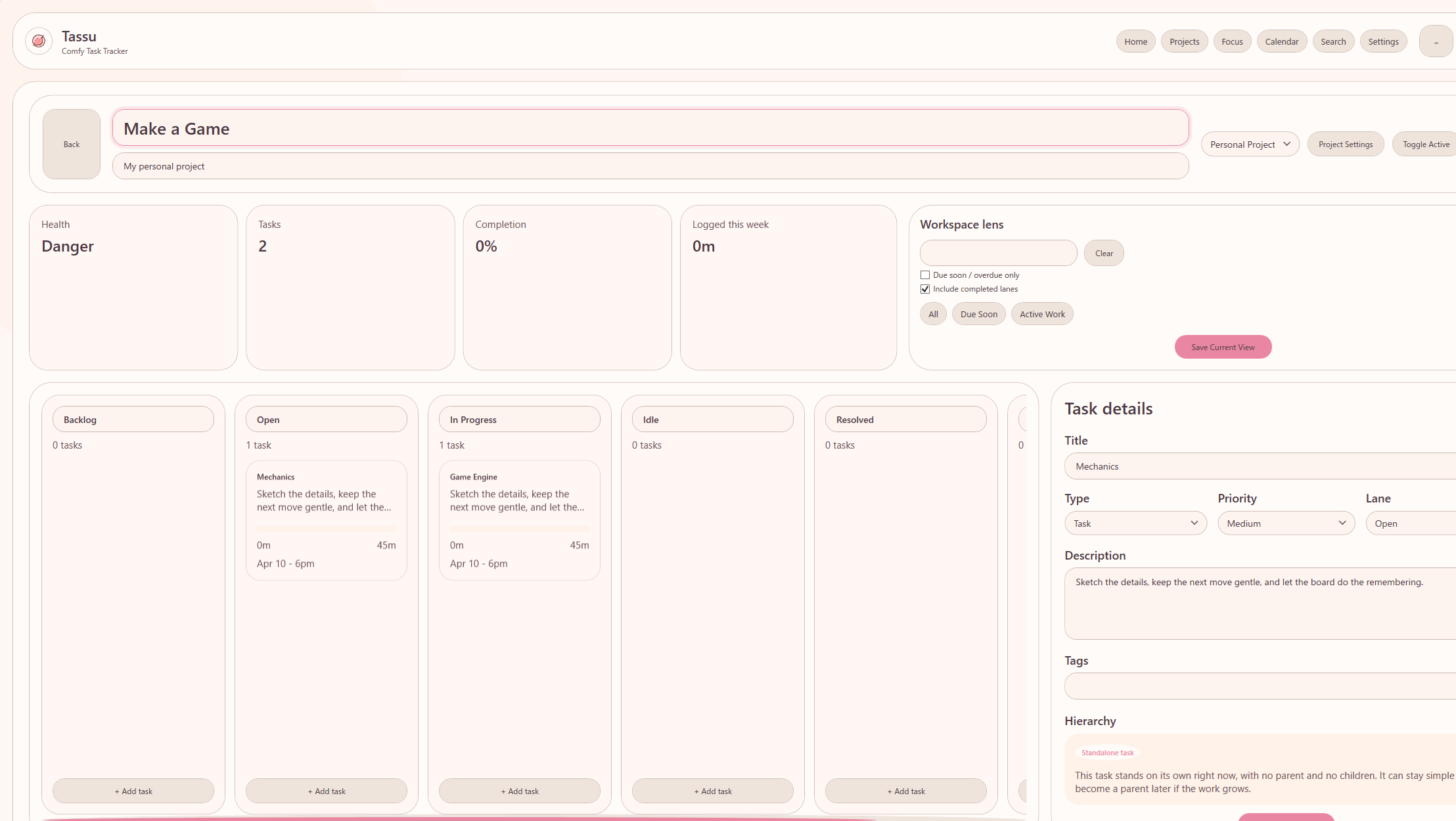Click the Toggle Active button
1456x821 pixels.
[x=1425, y=144]
